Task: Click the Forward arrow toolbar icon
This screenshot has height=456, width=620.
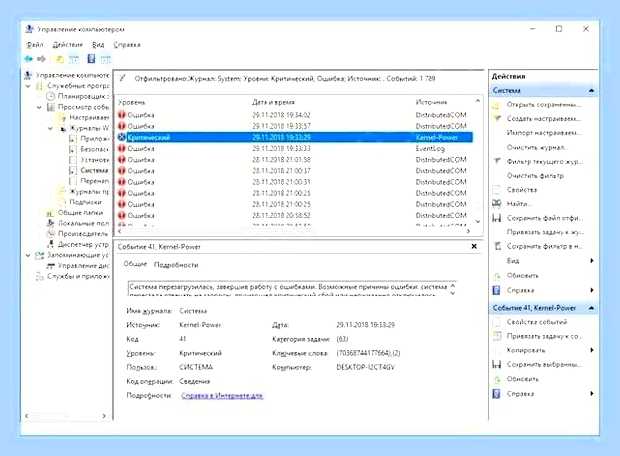Action: click(41, 59)
